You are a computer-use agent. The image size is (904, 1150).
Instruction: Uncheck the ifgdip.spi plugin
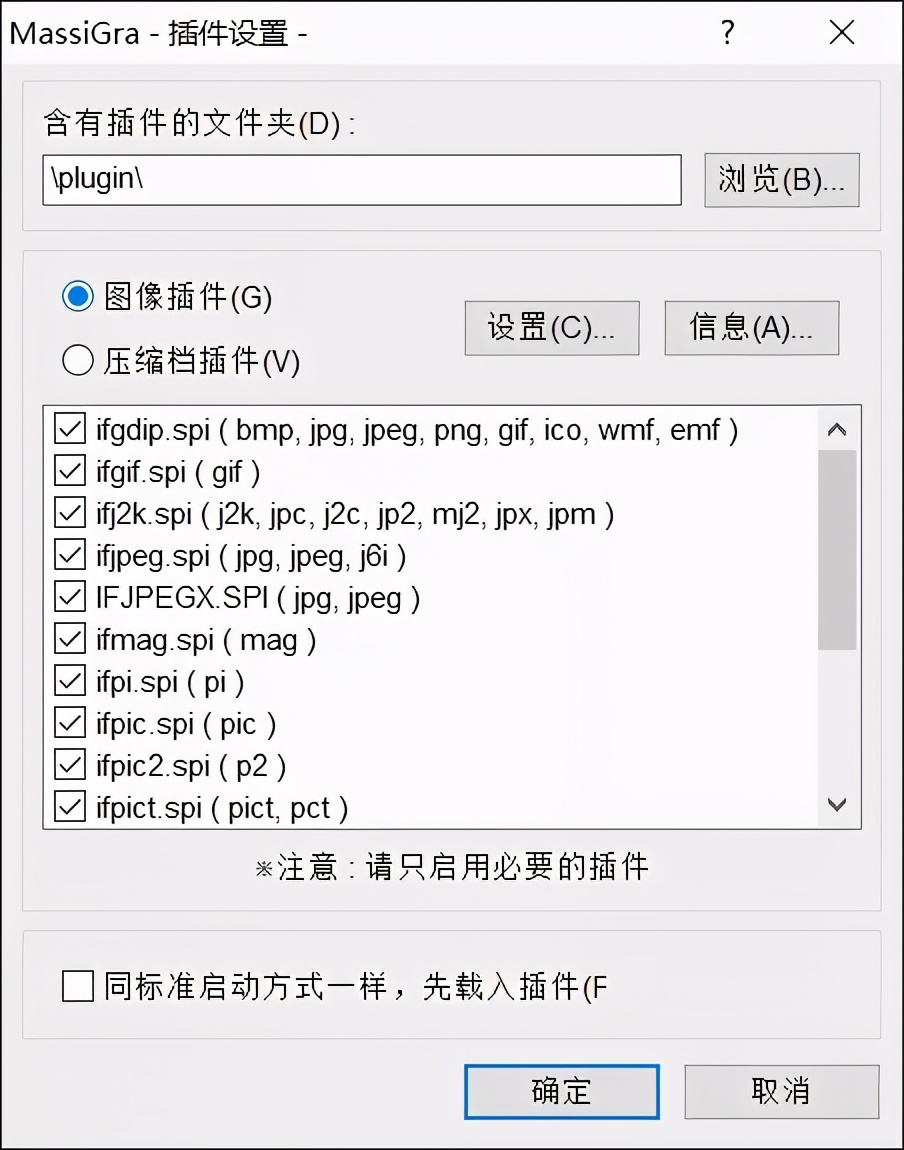coord(68,430)
